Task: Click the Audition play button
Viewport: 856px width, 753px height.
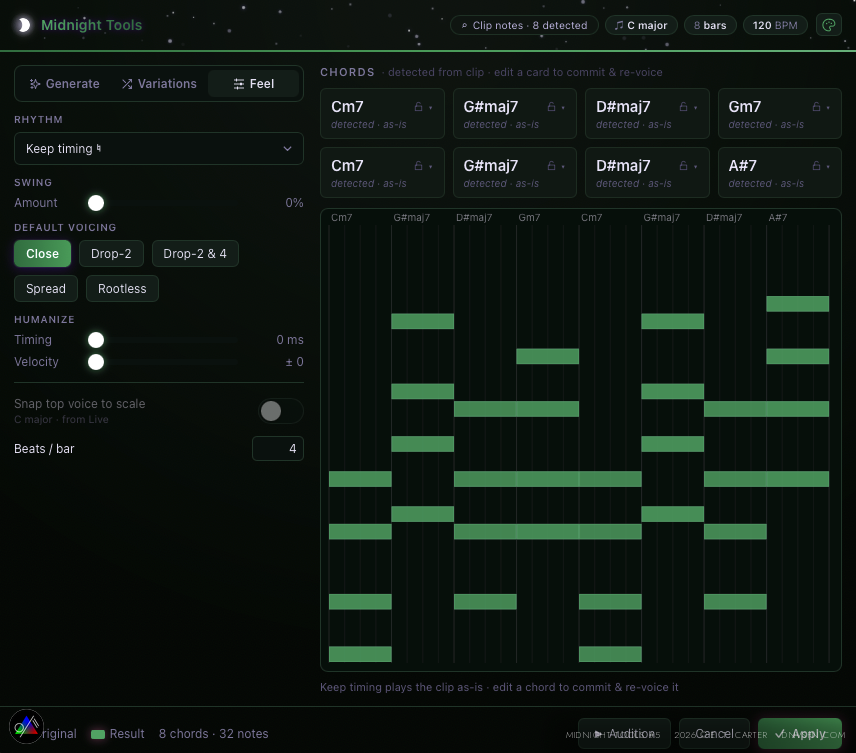Action: click(625, 734)
